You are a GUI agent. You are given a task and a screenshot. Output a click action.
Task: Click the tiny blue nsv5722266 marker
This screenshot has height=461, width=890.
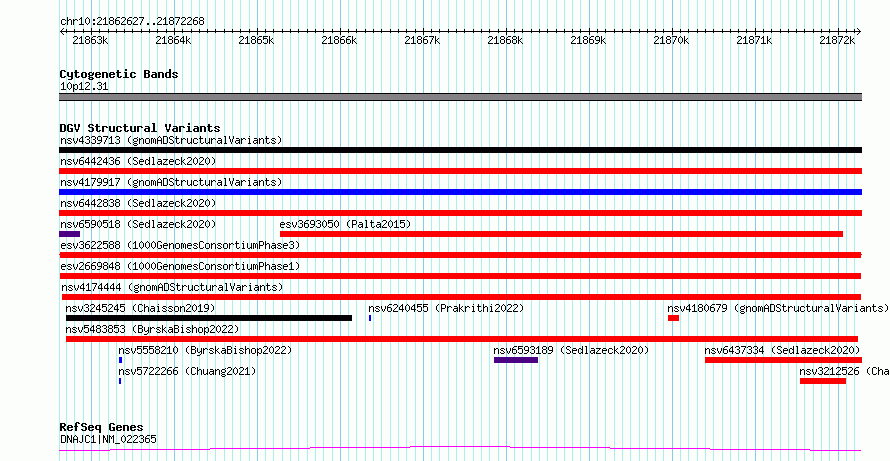[120, 381]
